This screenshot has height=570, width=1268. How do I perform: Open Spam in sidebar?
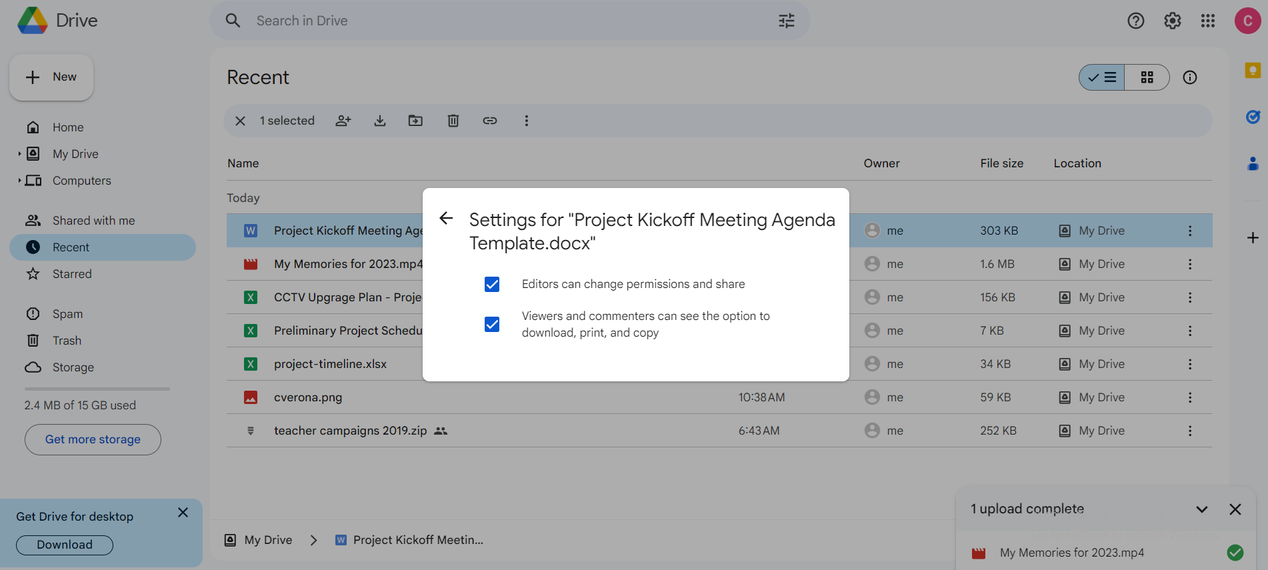(x=68, y=314)
